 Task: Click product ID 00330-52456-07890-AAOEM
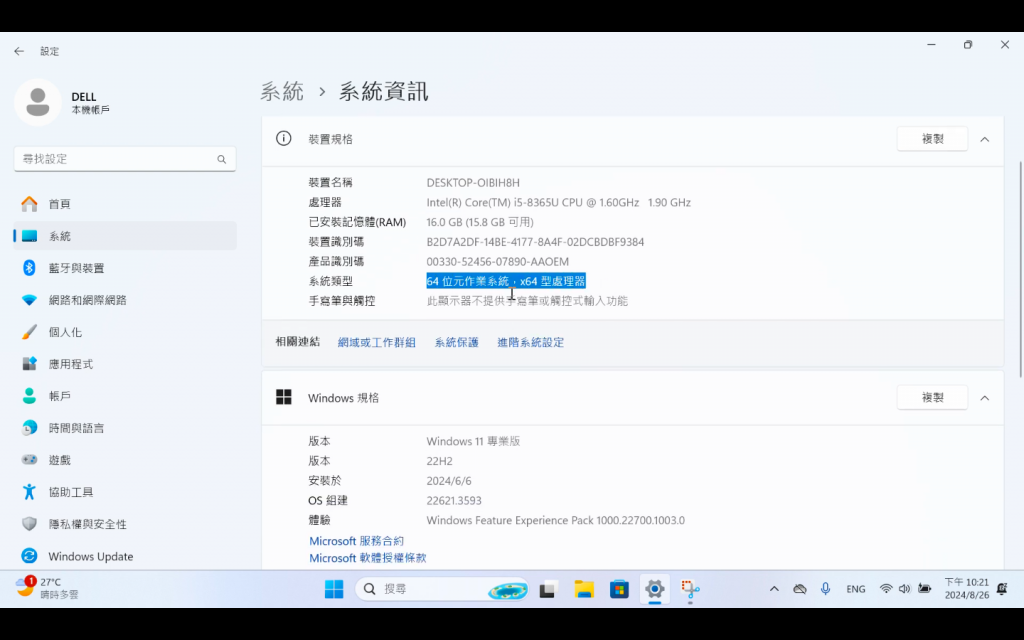tap(498, 261)
